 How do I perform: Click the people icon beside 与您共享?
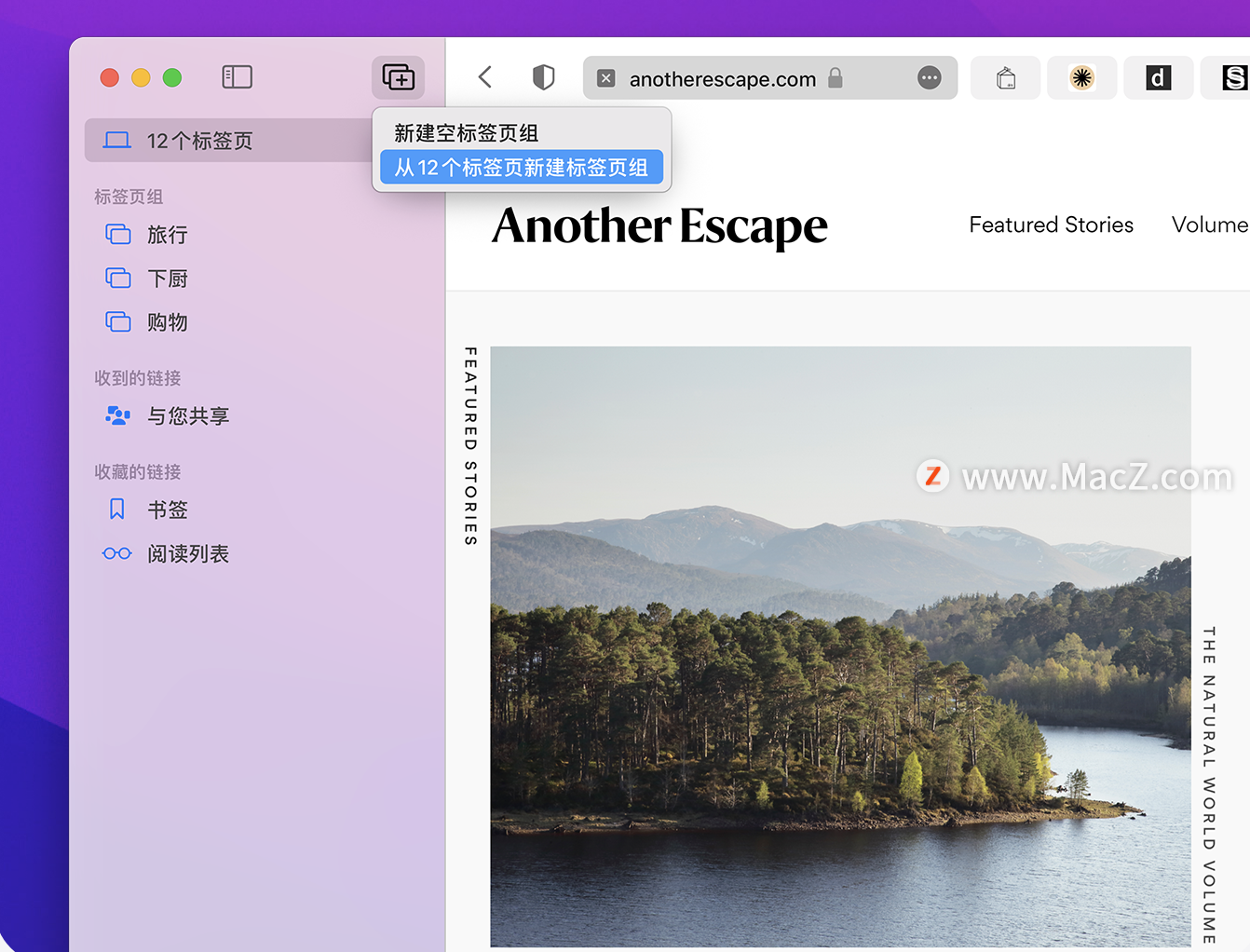tap(117, 415)
